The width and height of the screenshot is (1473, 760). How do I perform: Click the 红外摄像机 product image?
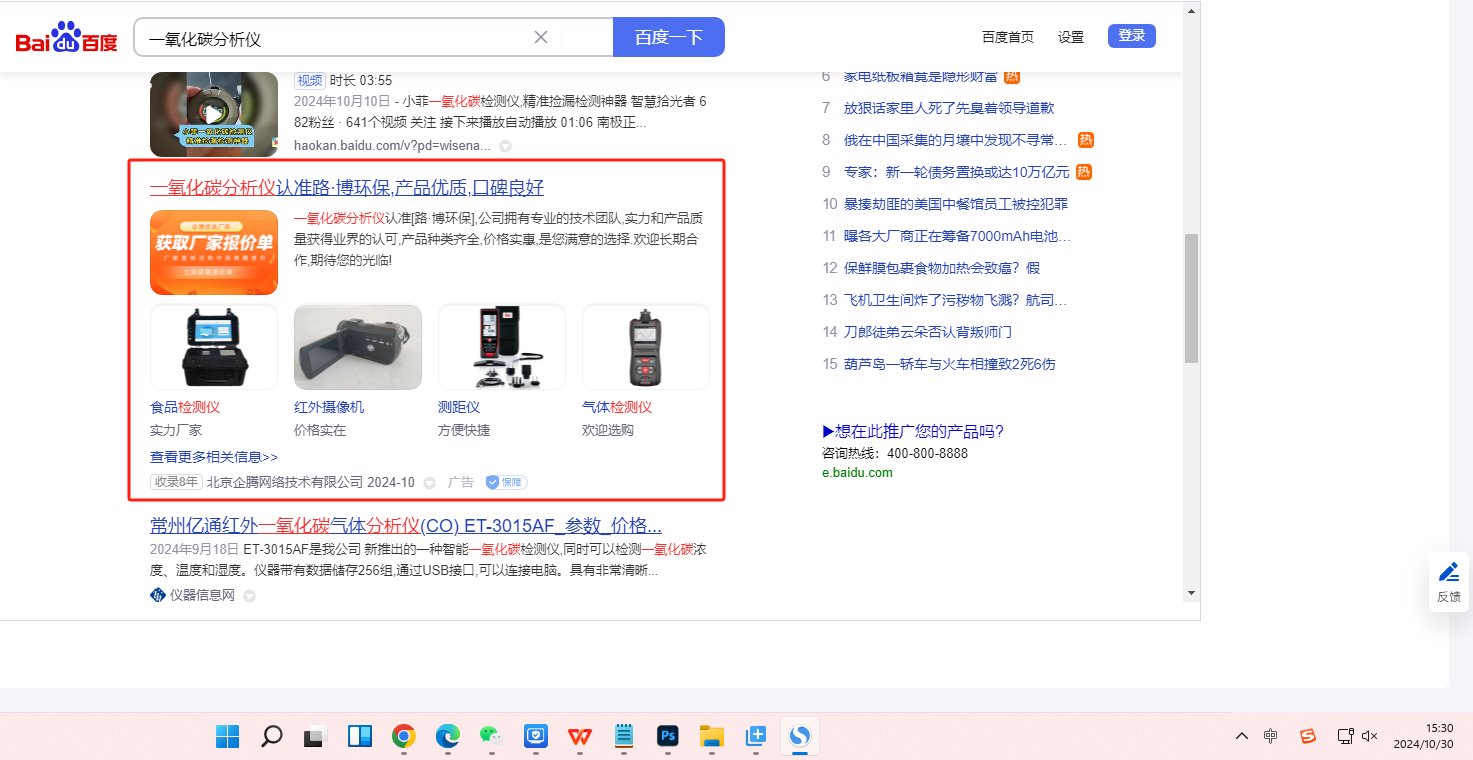tap(358, 347)
